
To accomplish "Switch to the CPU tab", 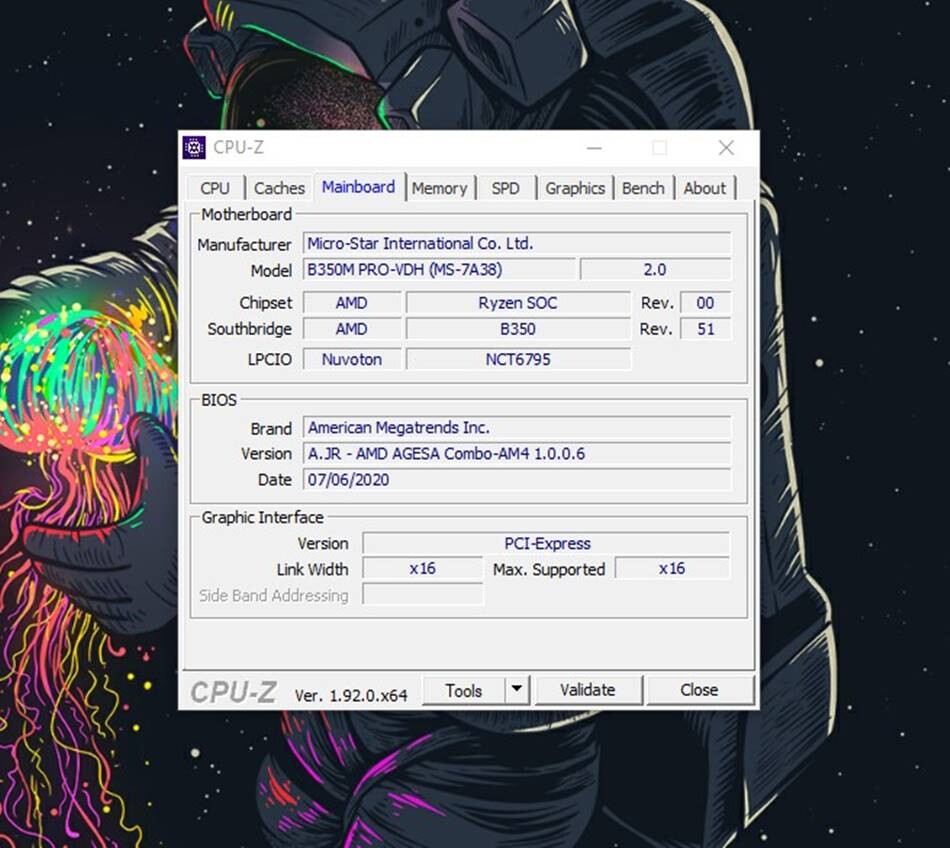I will click(215, 188).
